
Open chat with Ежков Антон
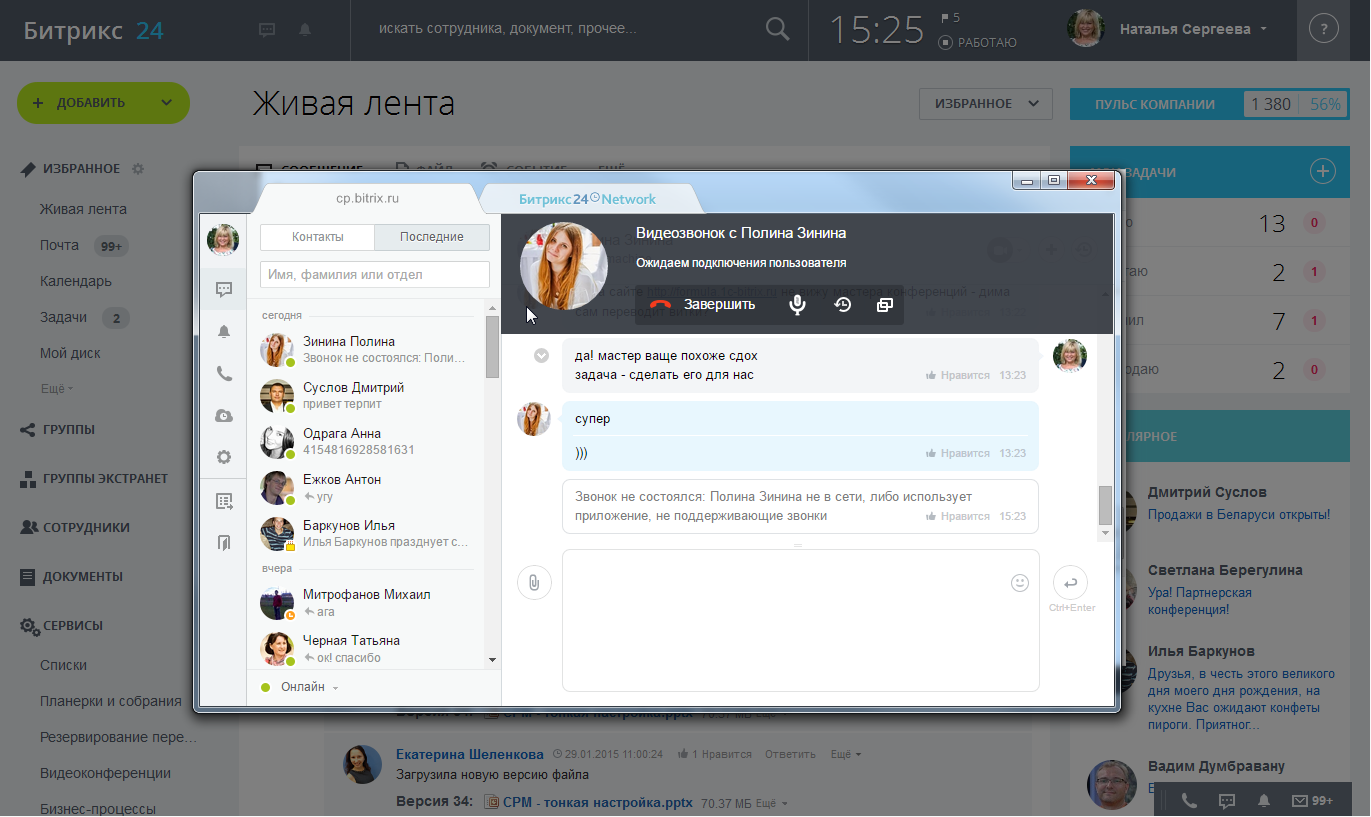[366, 487]
